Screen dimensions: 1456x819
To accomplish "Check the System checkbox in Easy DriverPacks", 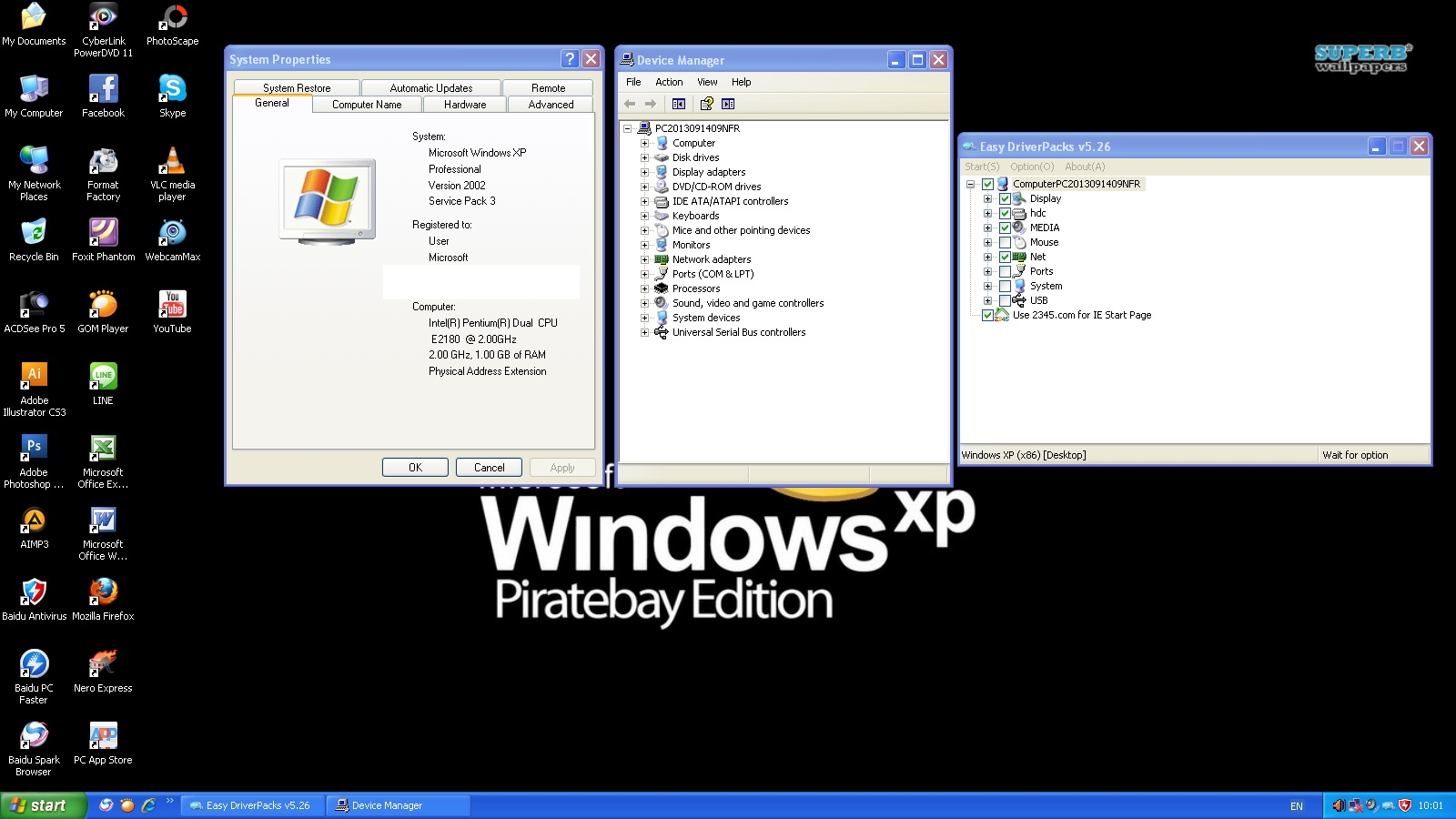I will pos(1005,286).
